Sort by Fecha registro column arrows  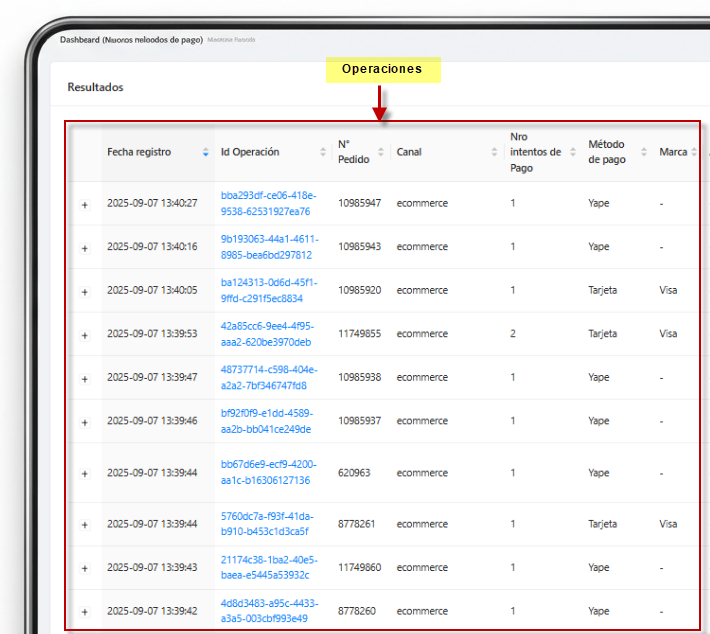point(206,153)
